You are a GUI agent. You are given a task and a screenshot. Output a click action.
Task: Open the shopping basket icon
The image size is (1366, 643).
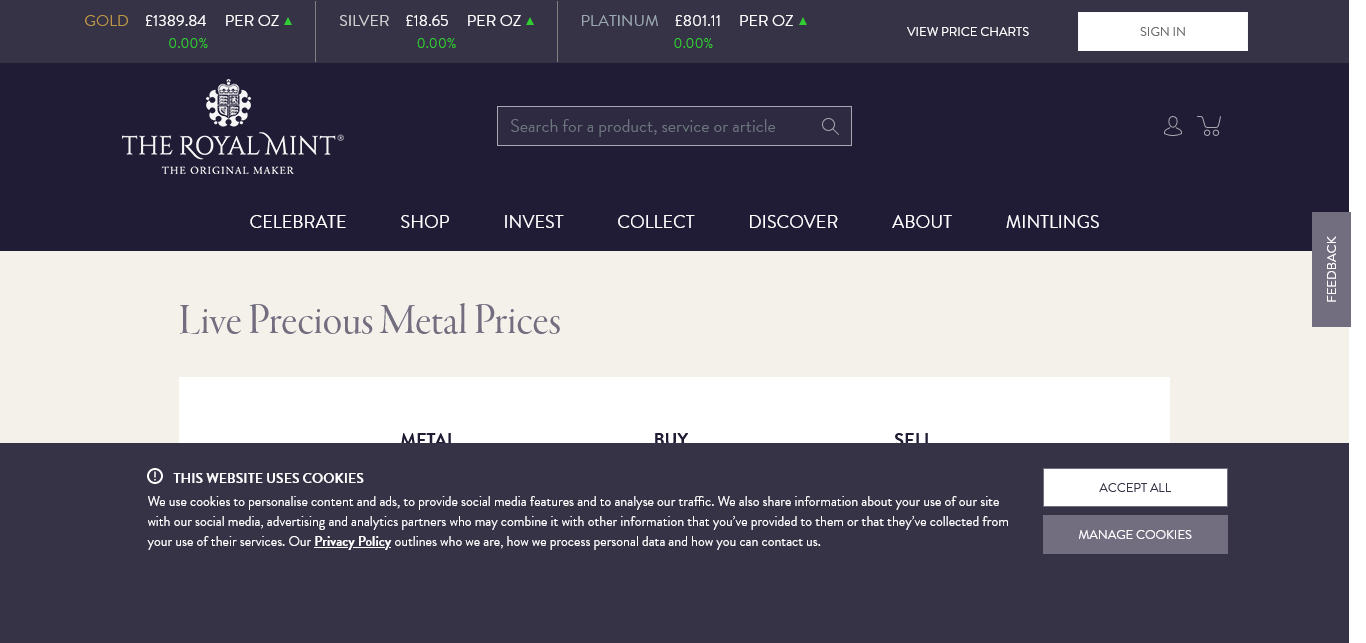[1210, 125]
